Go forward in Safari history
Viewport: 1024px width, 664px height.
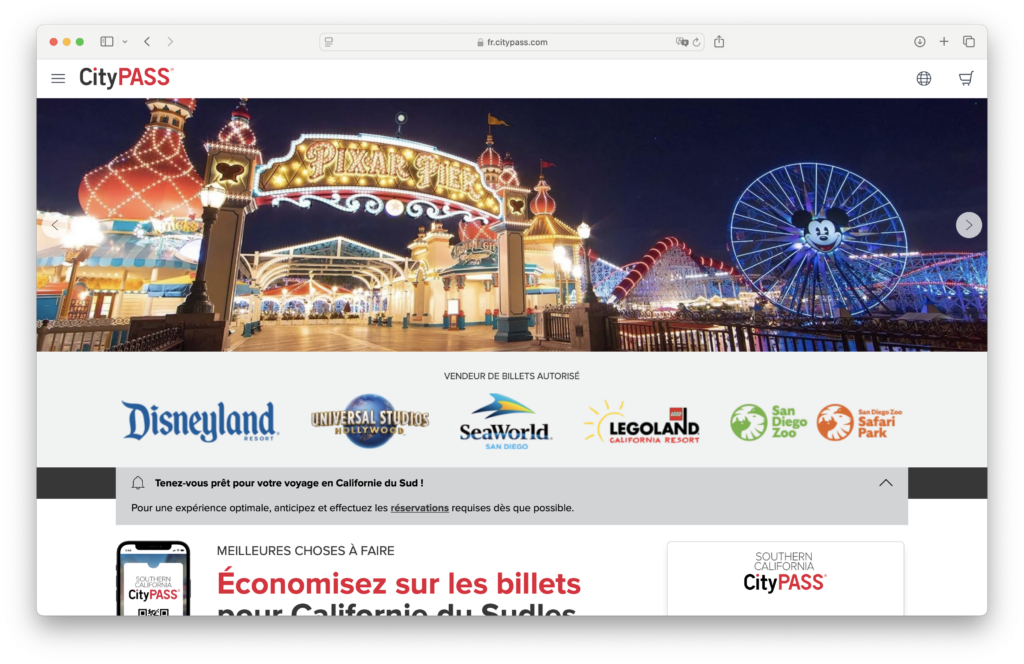point(170,42)
